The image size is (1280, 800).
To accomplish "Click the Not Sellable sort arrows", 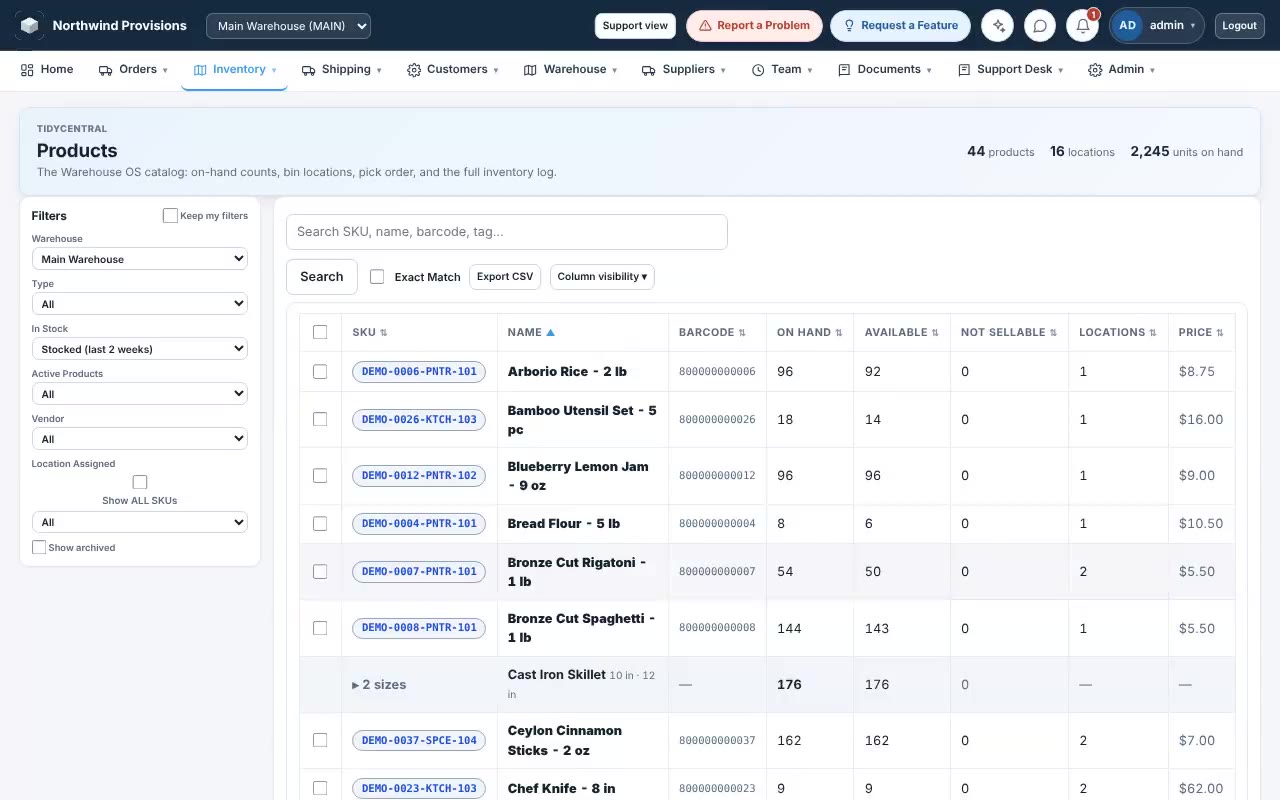I will tap(1053, 333).
